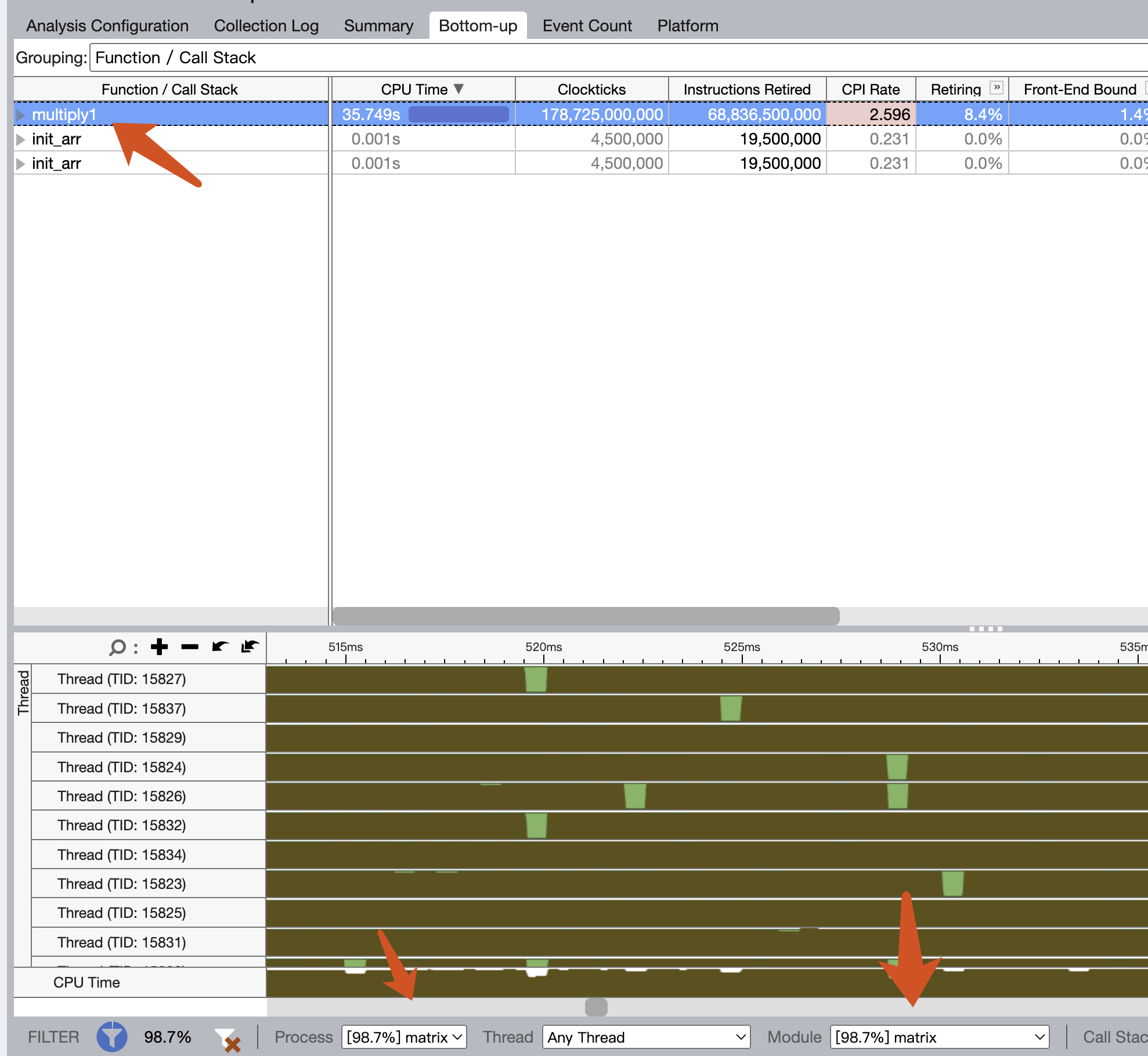Click the sort arrow on the CPU Time column
Screen dimensions: 1148x1056
pyautogui.click(x=459, y=89)
